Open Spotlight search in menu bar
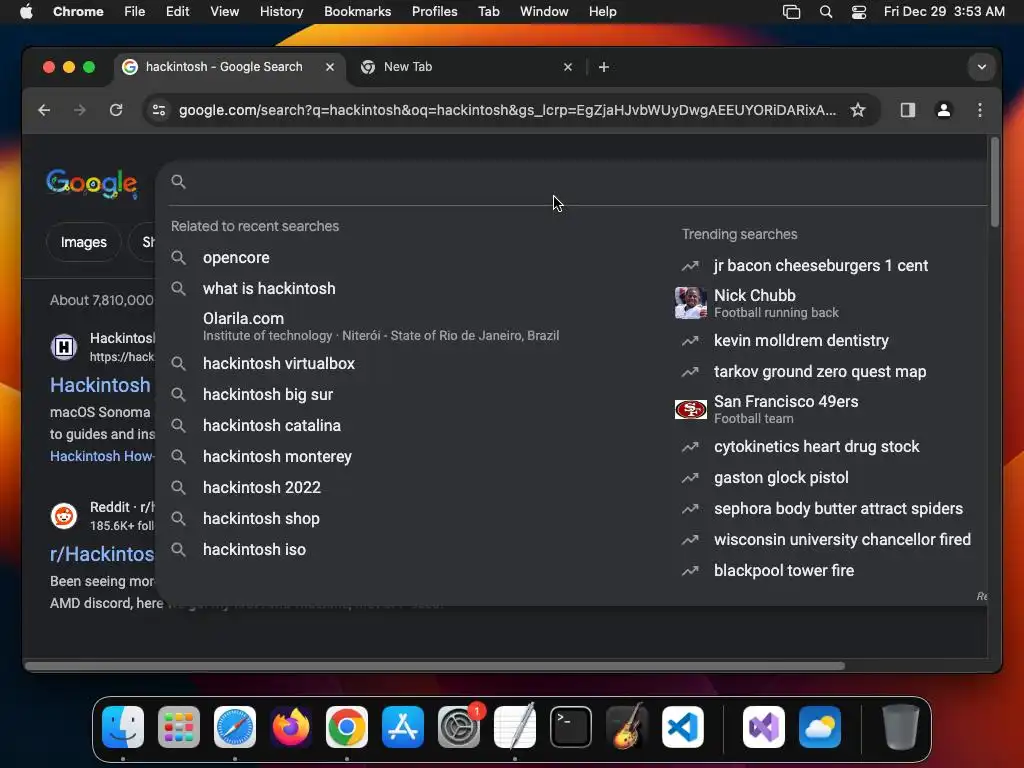This screenshot has height=768, width=1024. [825, 12]
